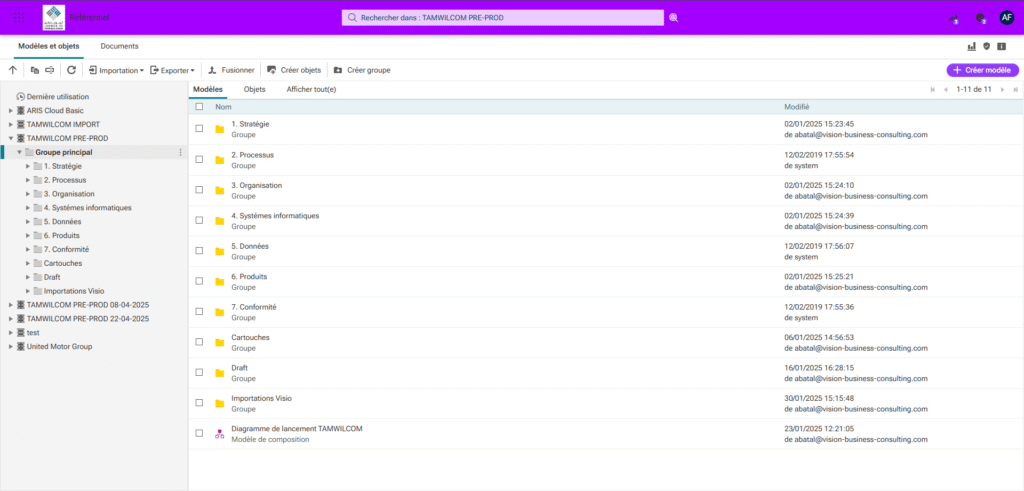The image size is (1024, 491).
Task: Go to previous page of results
Action: (x=946, y=89)
